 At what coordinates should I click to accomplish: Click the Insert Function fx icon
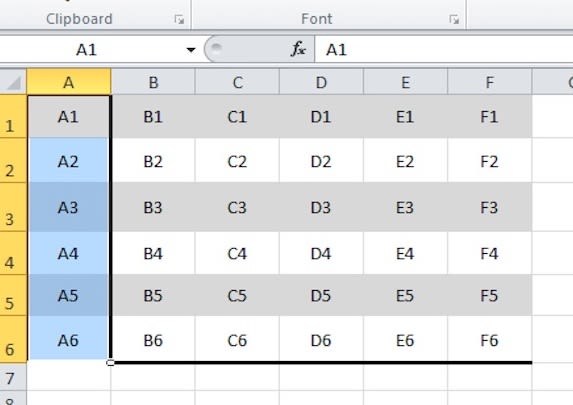coord(298,49)
